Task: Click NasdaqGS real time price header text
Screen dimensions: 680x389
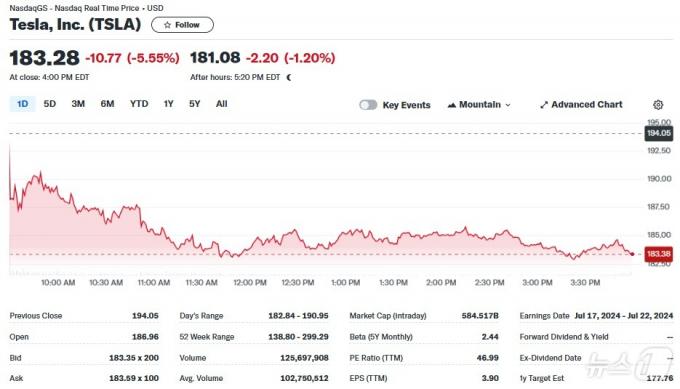Action: [86, 8]
